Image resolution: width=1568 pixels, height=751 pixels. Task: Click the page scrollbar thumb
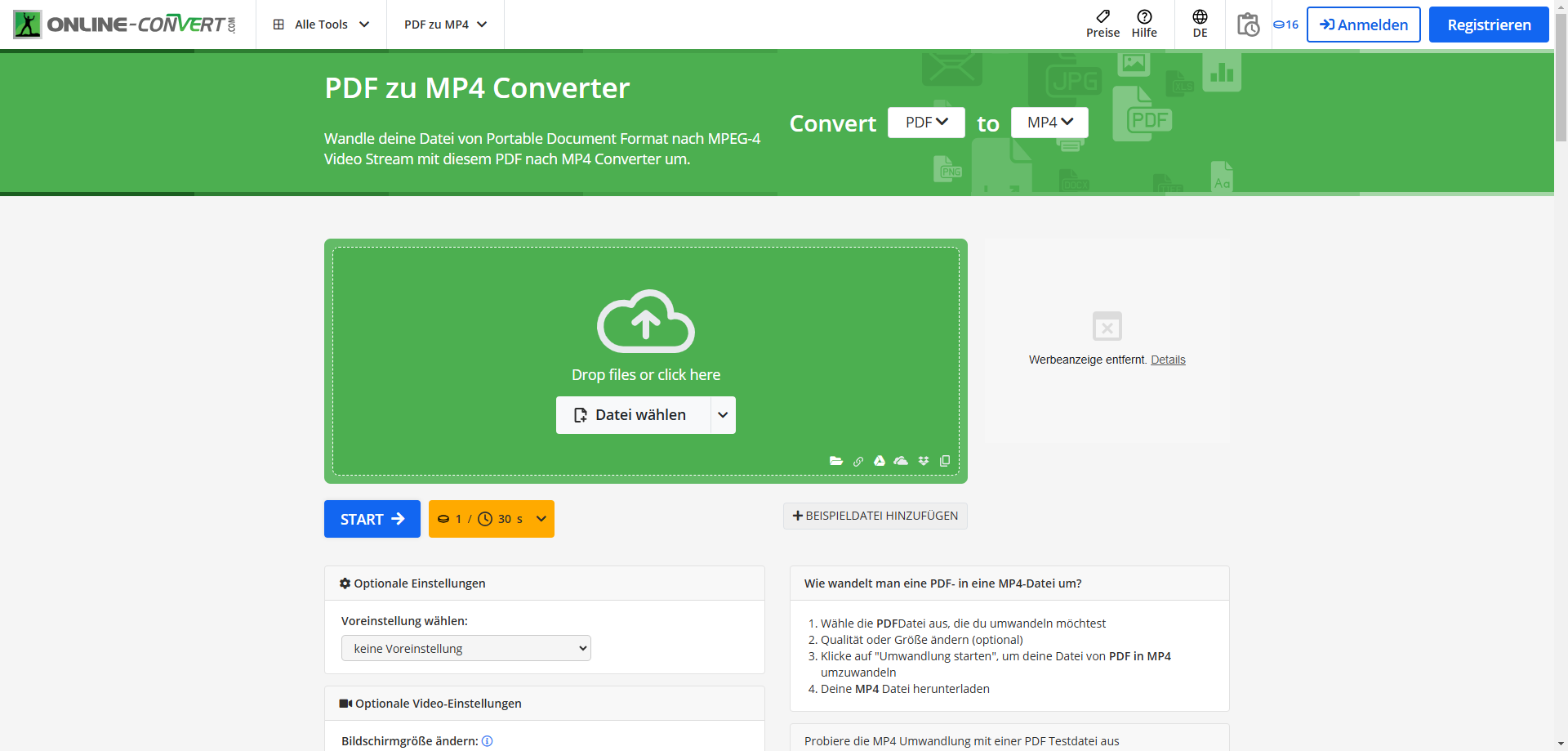click(1561, 78)
